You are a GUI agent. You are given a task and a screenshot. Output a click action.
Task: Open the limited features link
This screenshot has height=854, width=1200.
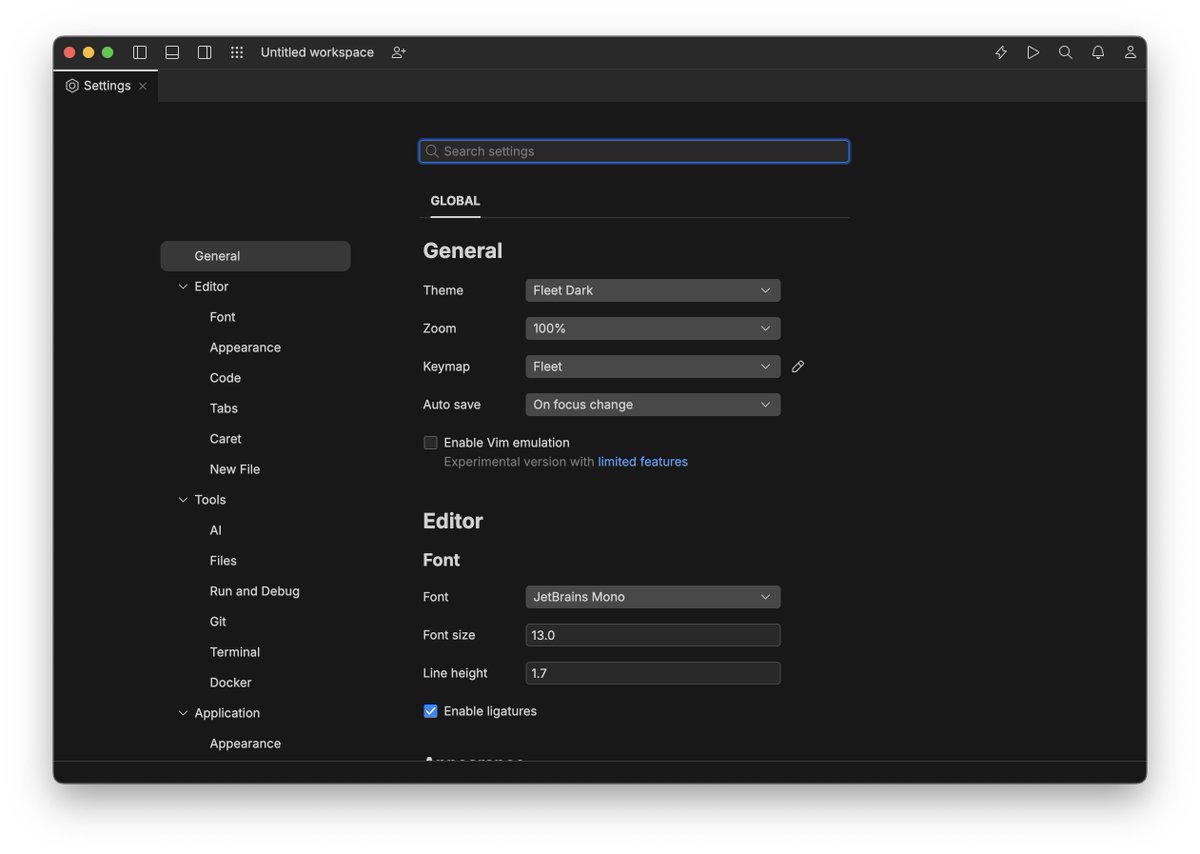(x=643, y=462)
